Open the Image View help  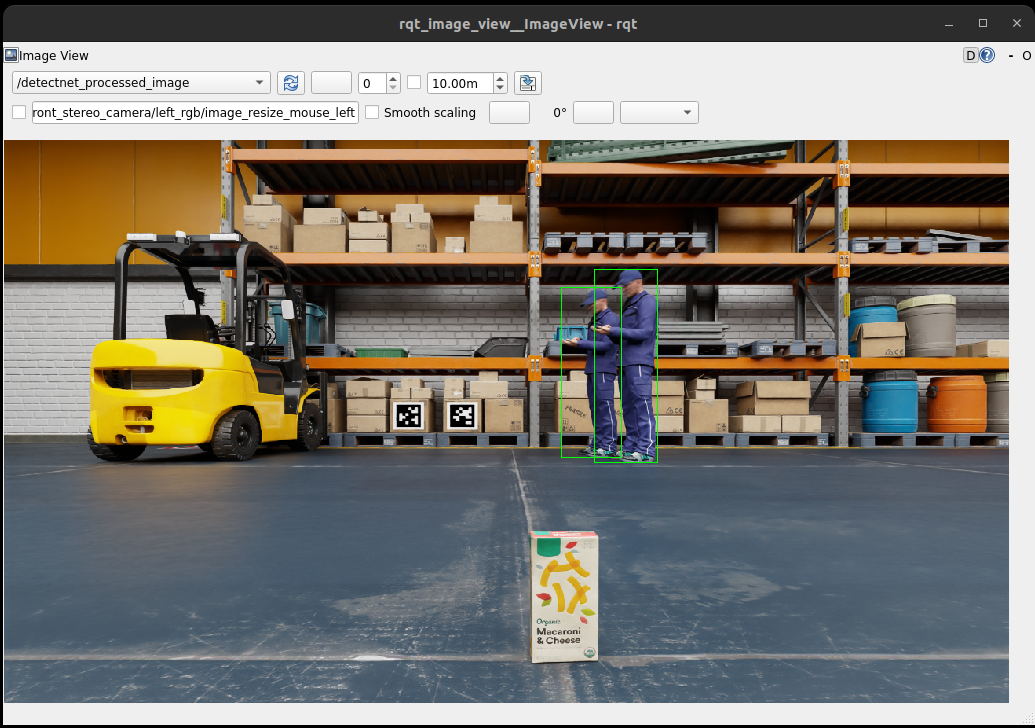[987, 55]
